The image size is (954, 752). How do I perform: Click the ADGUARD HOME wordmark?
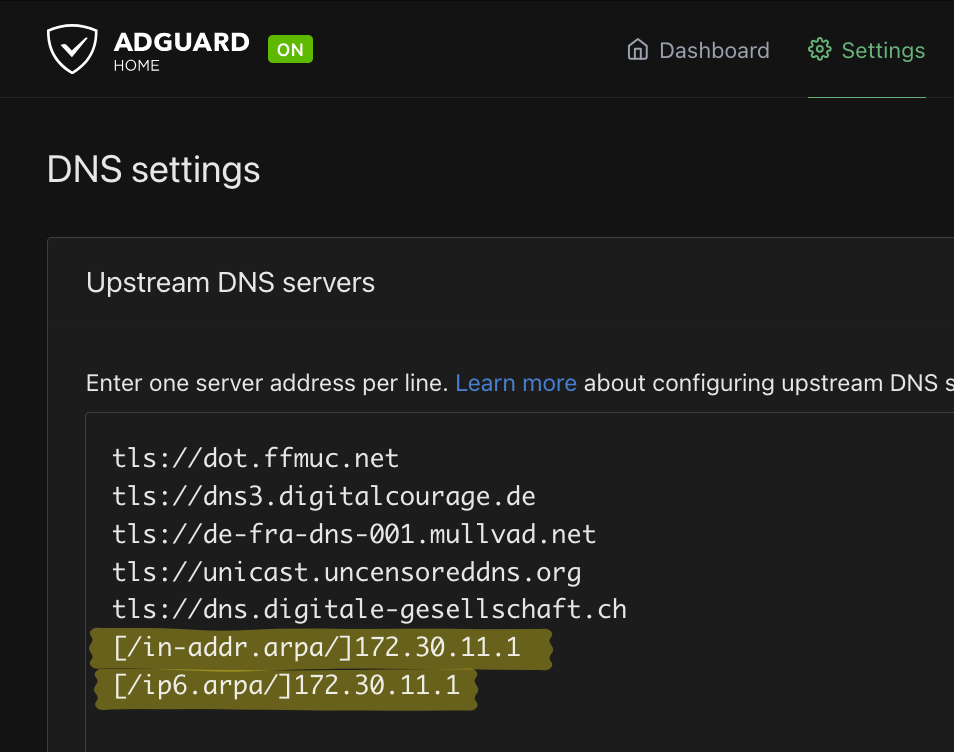181,50
